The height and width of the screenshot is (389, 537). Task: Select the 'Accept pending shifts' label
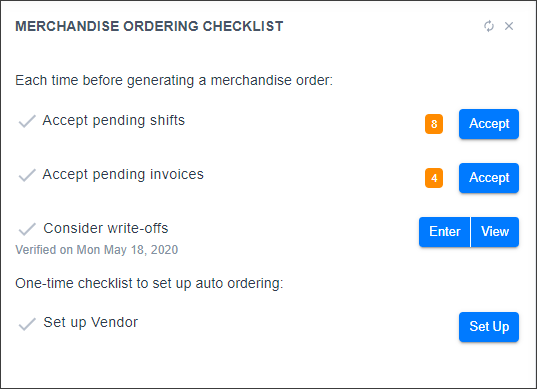(114, 121)
